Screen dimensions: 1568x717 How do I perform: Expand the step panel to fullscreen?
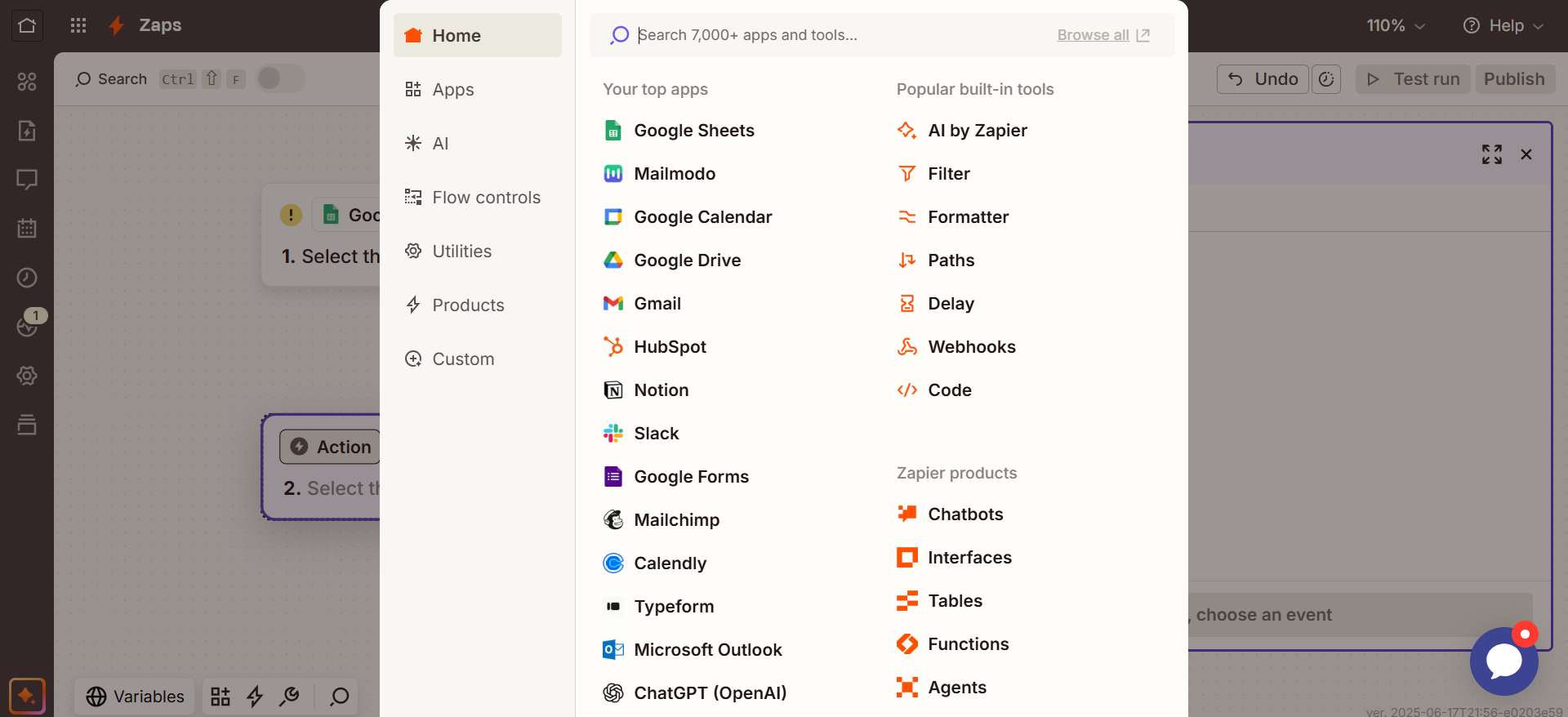pyautogui.click(x=1492, y=154)
